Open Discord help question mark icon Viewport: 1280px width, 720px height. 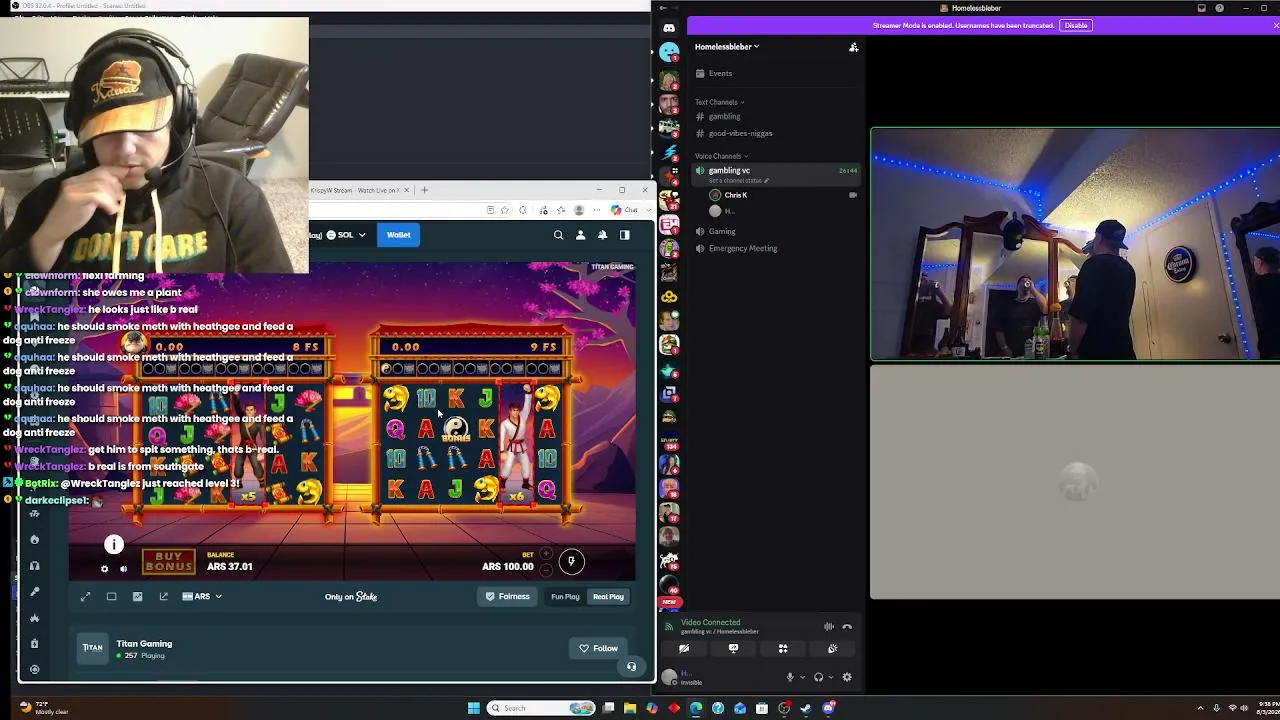[1219, 8]
